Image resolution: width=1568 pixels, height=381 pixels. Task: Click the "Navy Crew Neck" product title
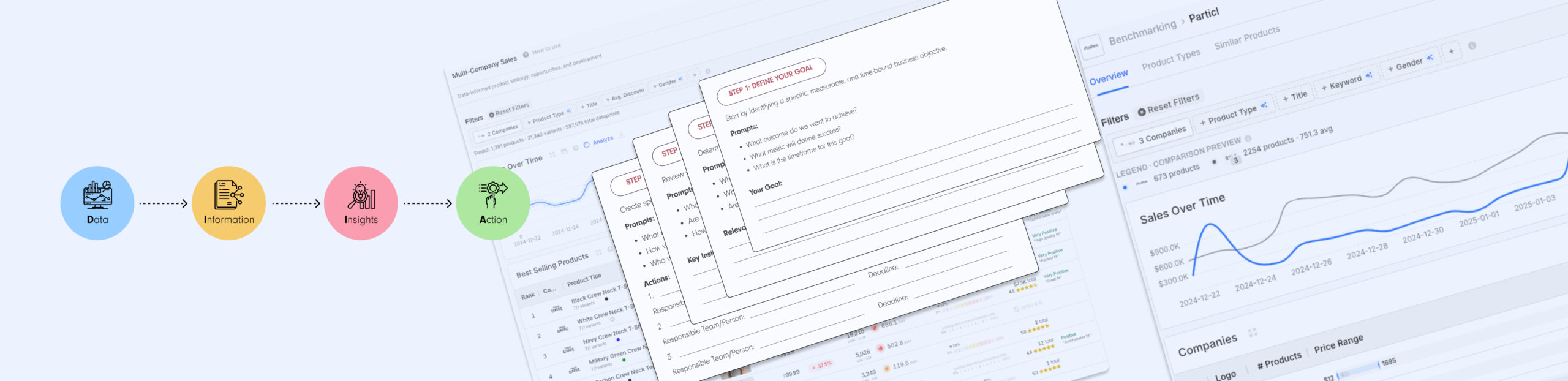(x=611, y=334)
